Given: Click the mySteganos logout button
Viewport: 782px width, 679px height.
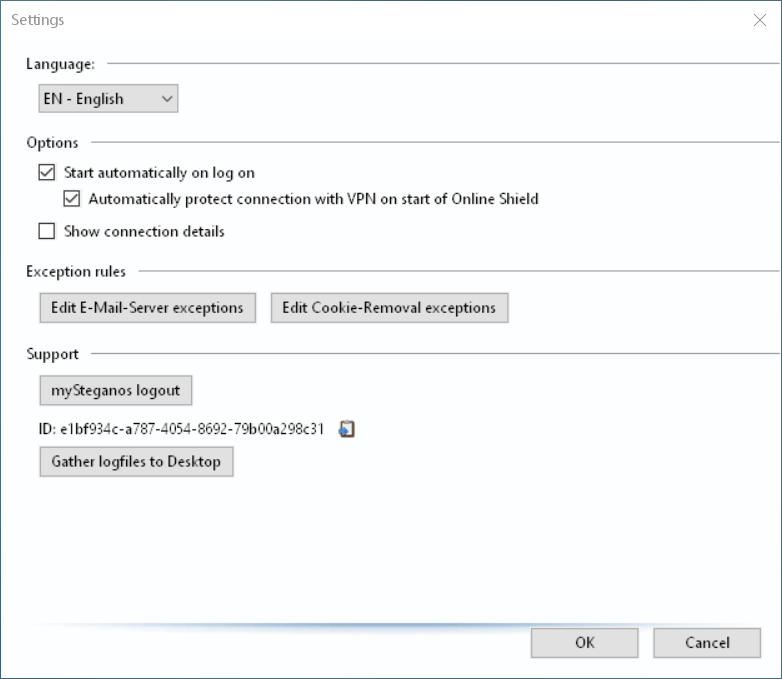Looking at the screenshot, I should click(x=116, y=390).
